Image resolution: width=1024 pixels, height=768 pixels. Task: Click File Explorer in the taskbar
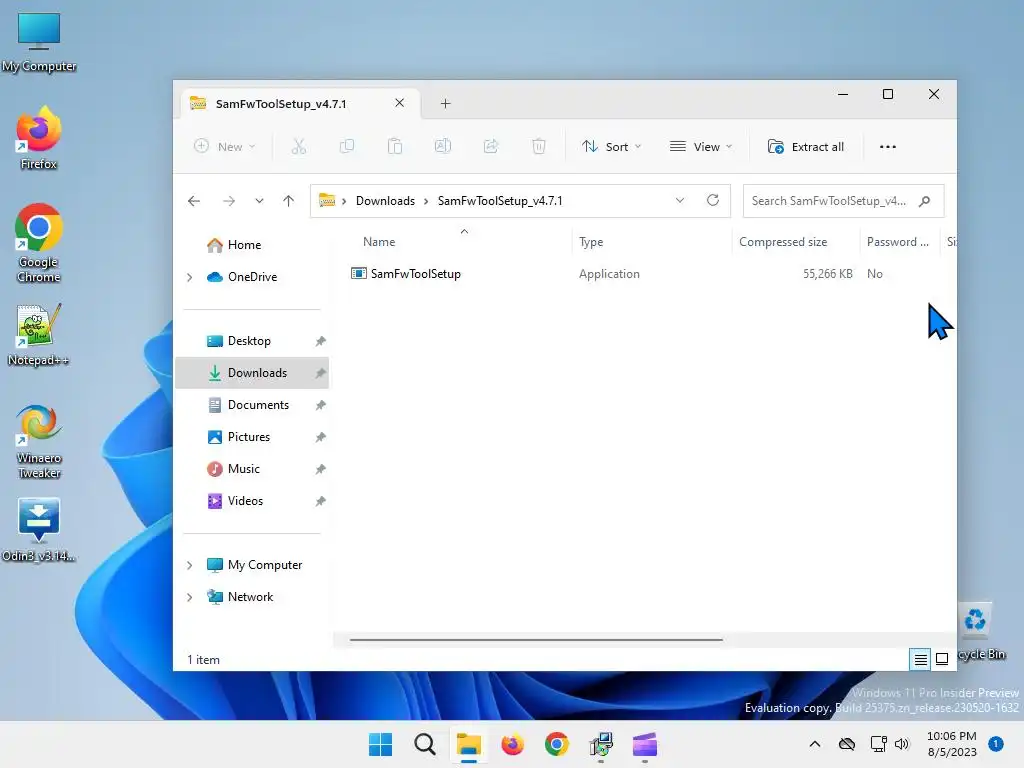pyautogui.click(x=468, y=744)
